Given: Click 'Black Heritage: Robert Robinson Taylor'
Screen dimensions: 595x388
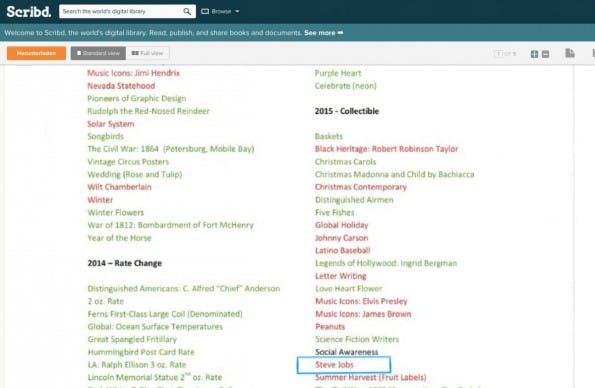Looking at the screenshot, I should 386,149.
